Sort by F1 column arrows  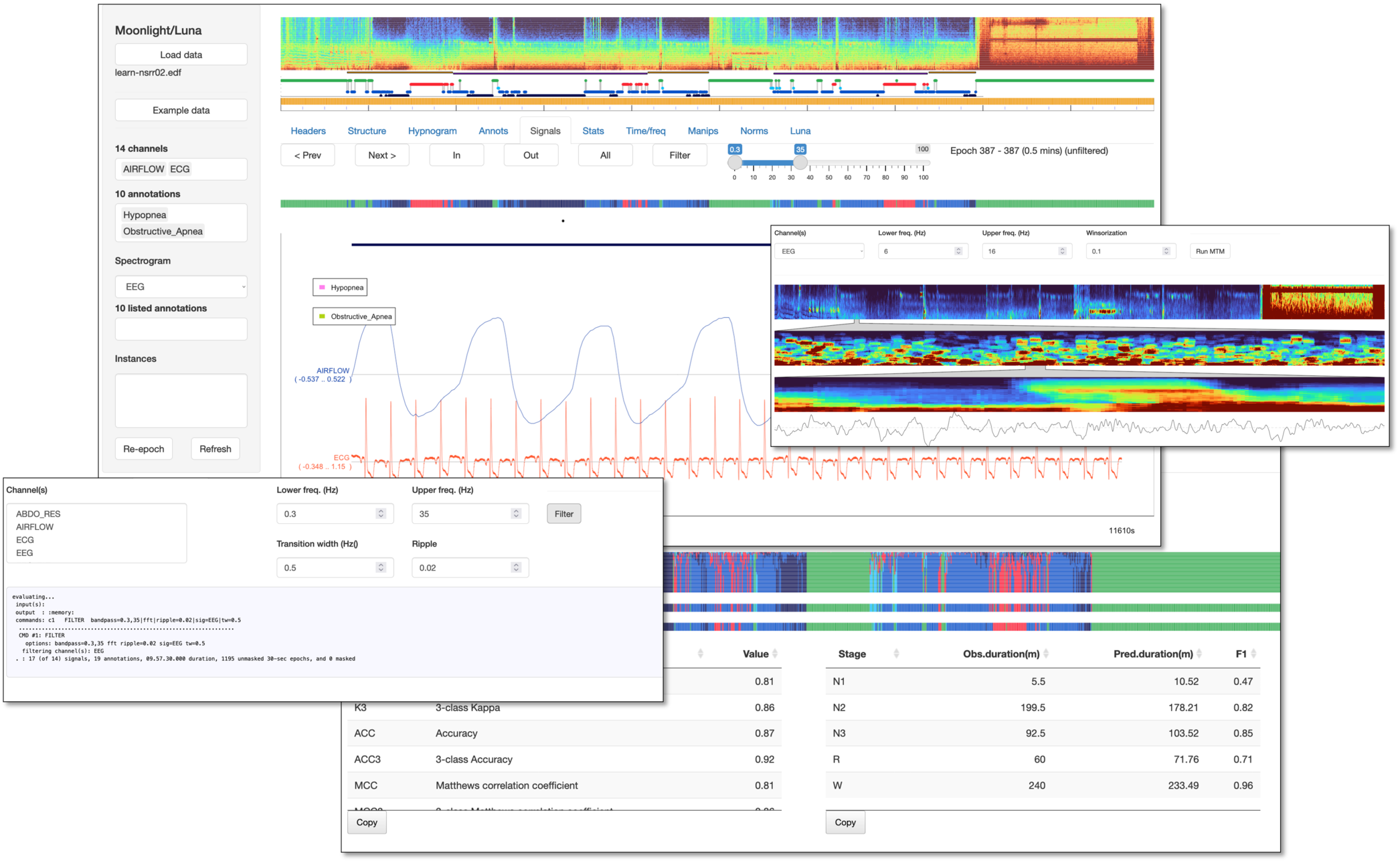(1253, 654)
